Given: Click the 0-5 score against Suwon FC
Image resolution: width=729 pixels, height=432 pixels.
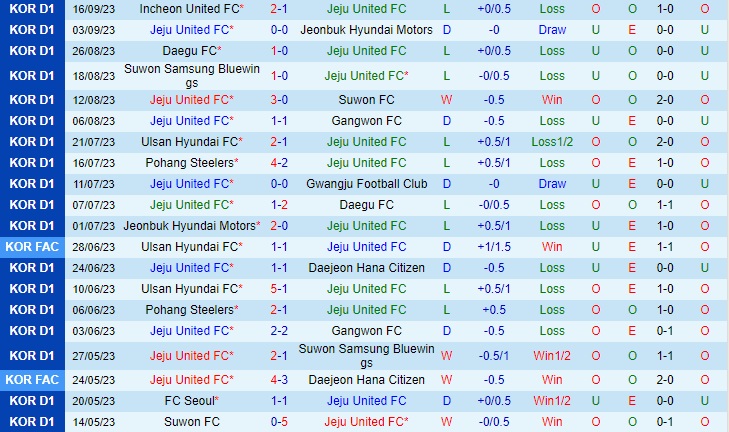Looking at the screenshot, I should coord(279,422).
